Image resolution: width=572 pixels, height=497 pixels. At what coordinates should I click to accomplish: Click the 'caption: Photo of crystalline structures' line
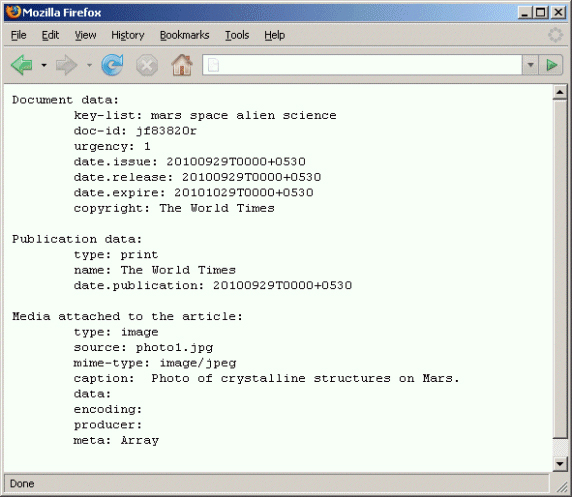pos(266,378)
